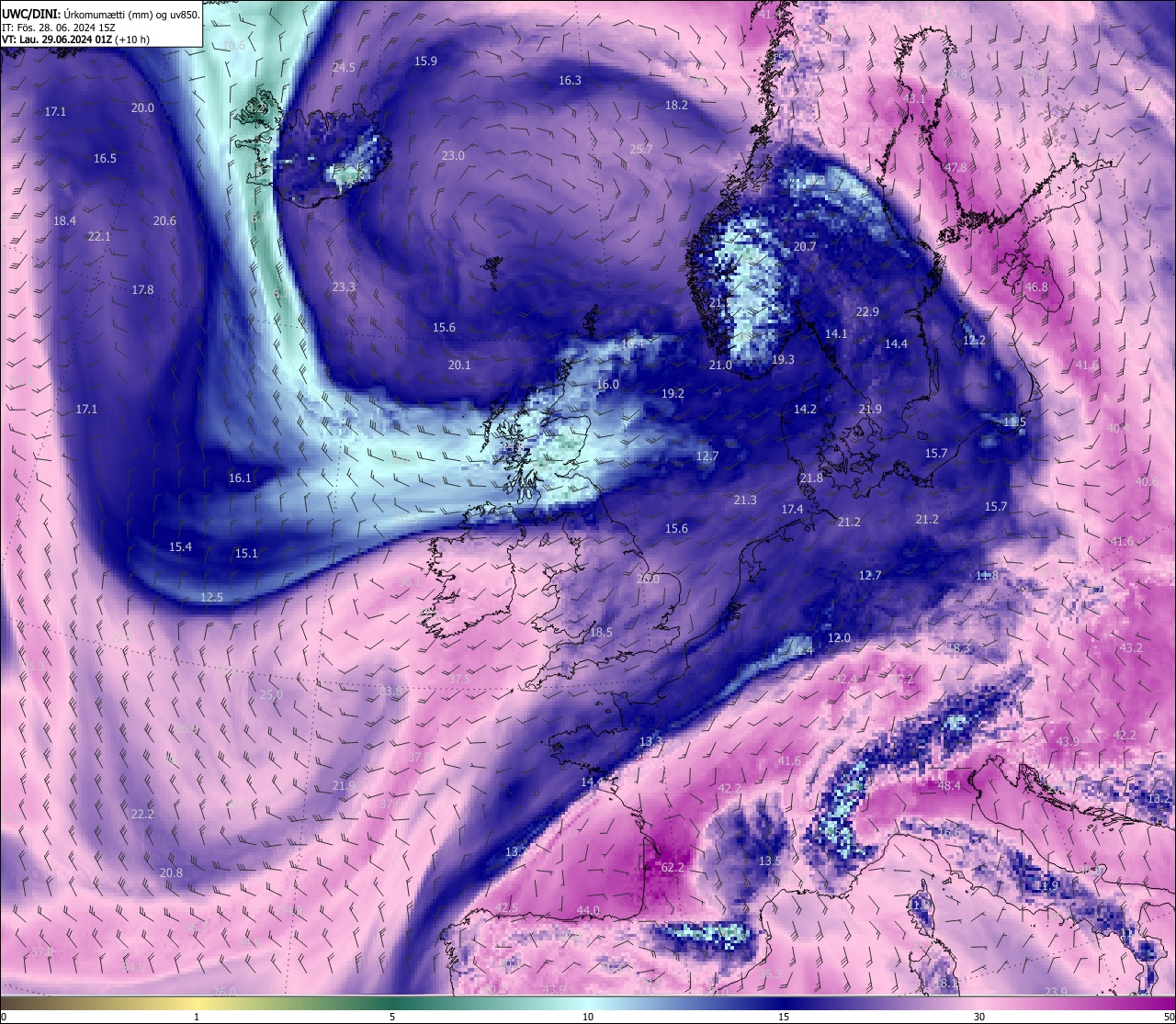The height and width of the screenshot is (1024, 1176).
Task: Click the 13.5 value label
Action: [770, 861]
